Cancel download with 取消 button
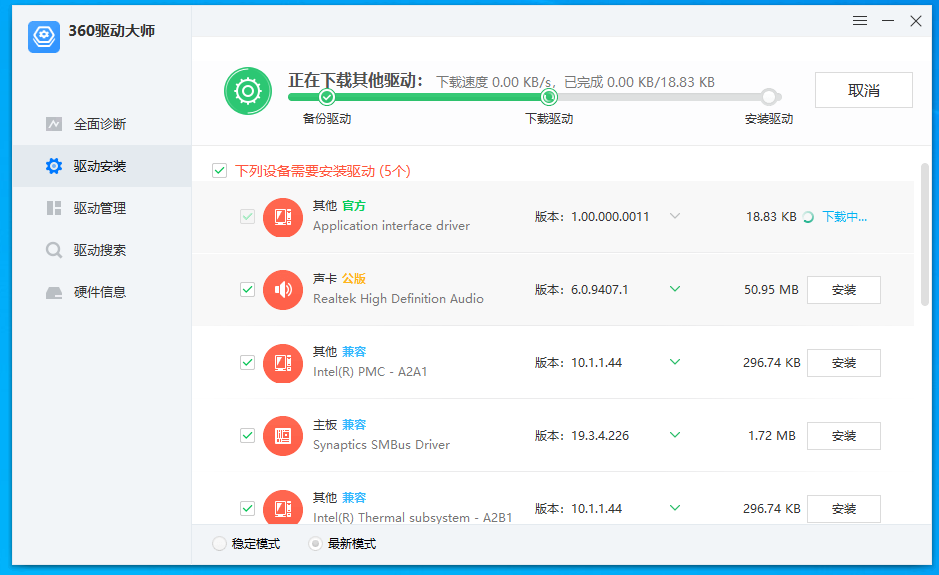939x575 pixels. [864, 90]
